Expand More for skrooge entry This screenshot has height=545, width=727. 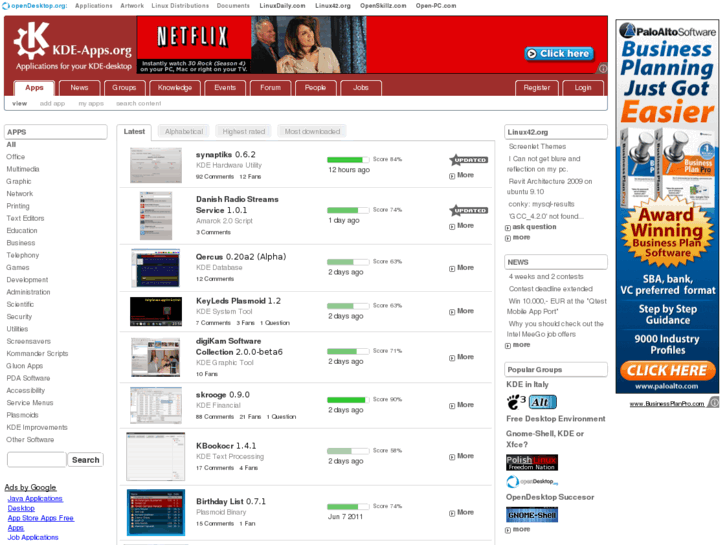tap(462, 405)
